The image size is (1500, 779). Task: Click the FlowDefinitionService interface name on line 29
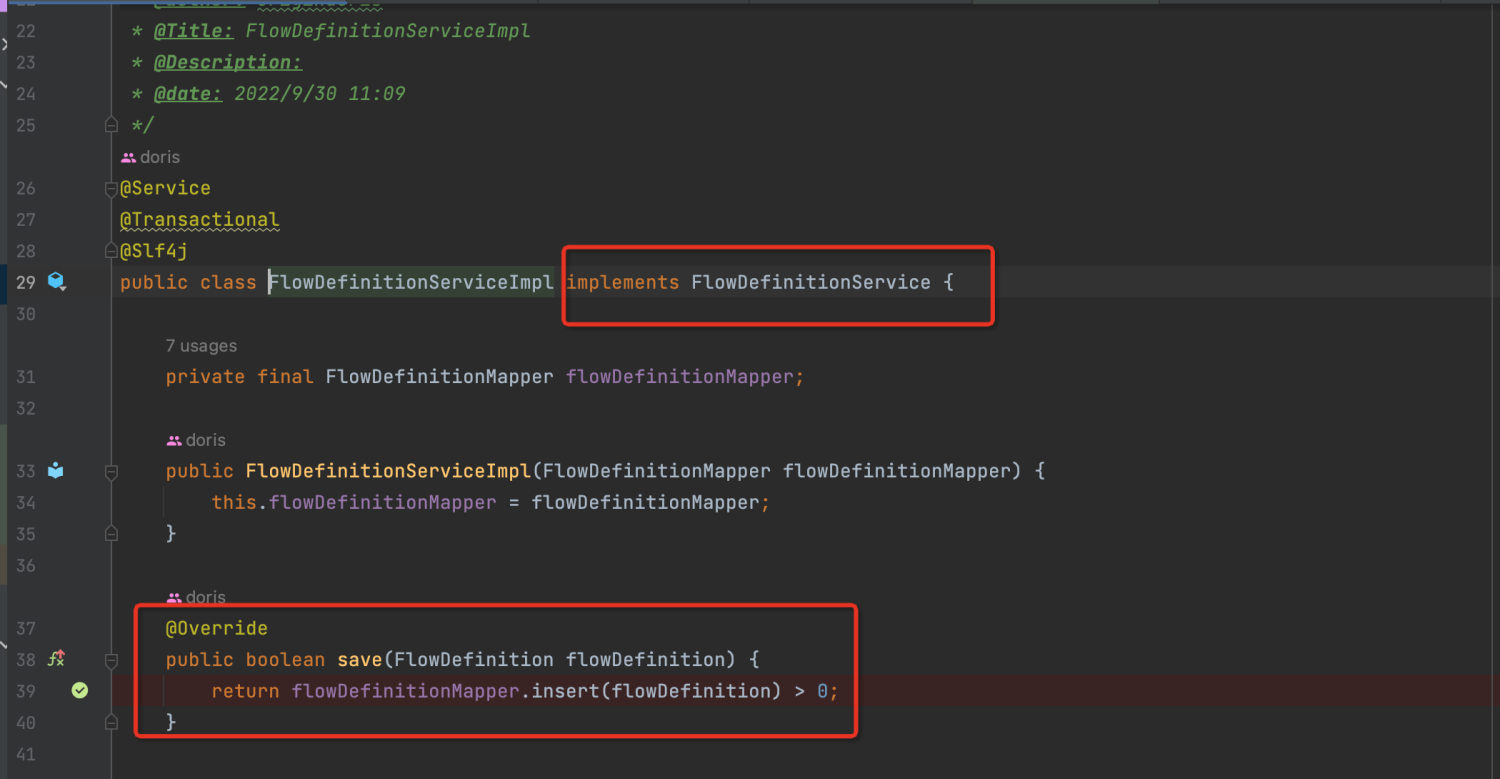click(x=810, y=283)
